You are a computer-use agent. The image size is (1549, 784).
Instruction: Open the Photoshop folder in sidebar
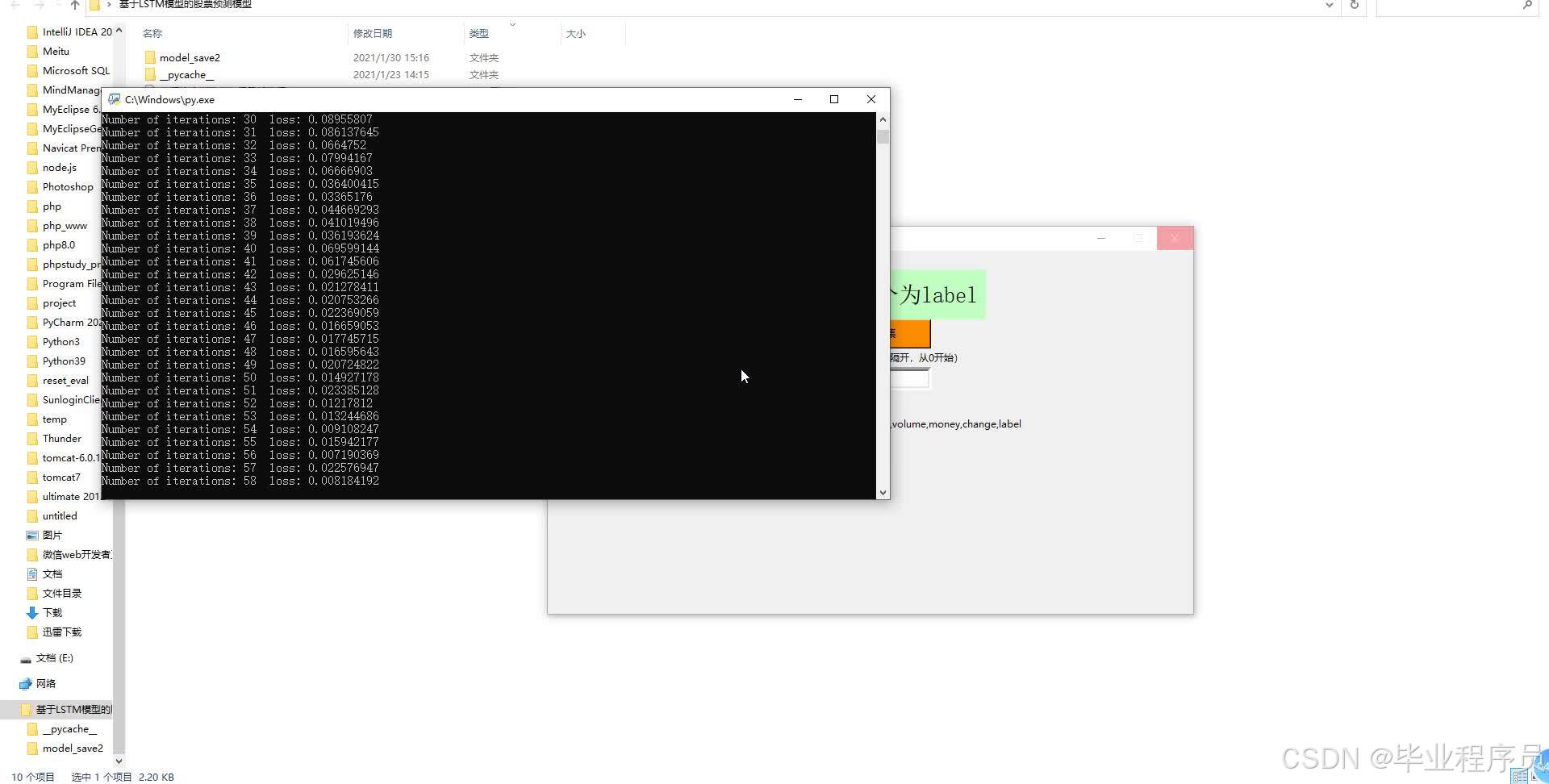[x=61, y=187]
